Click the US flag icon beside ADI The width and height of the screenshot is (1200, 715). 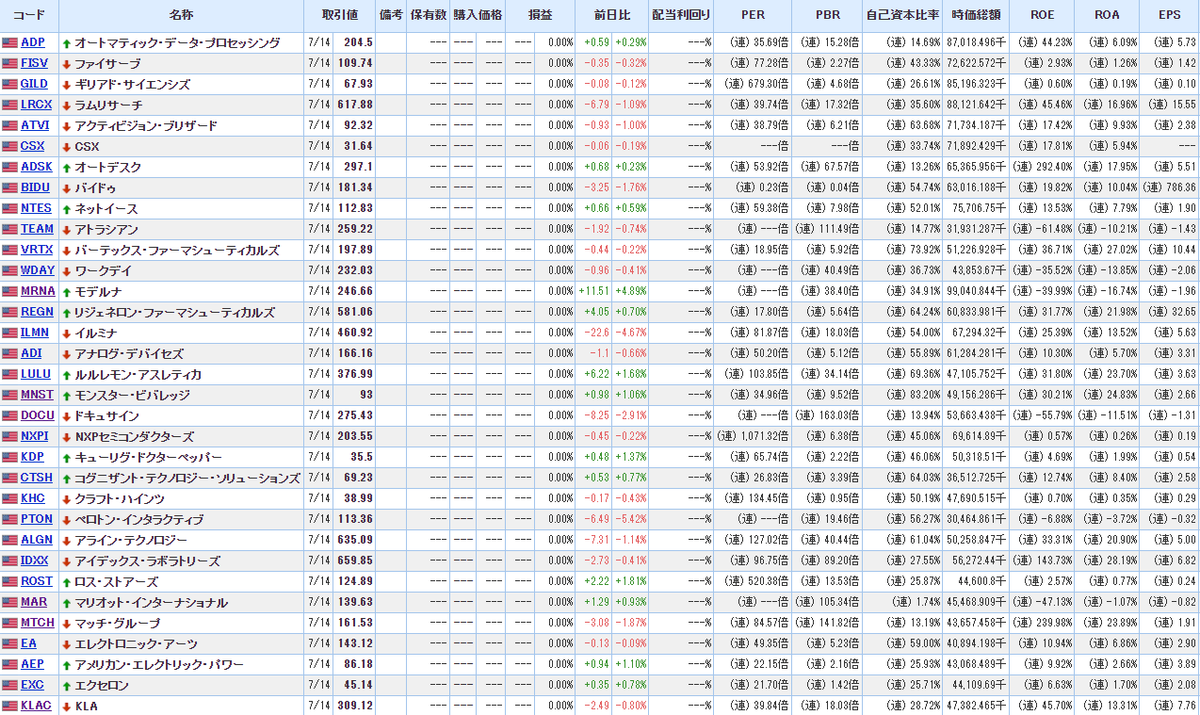(x=10, y=354)
